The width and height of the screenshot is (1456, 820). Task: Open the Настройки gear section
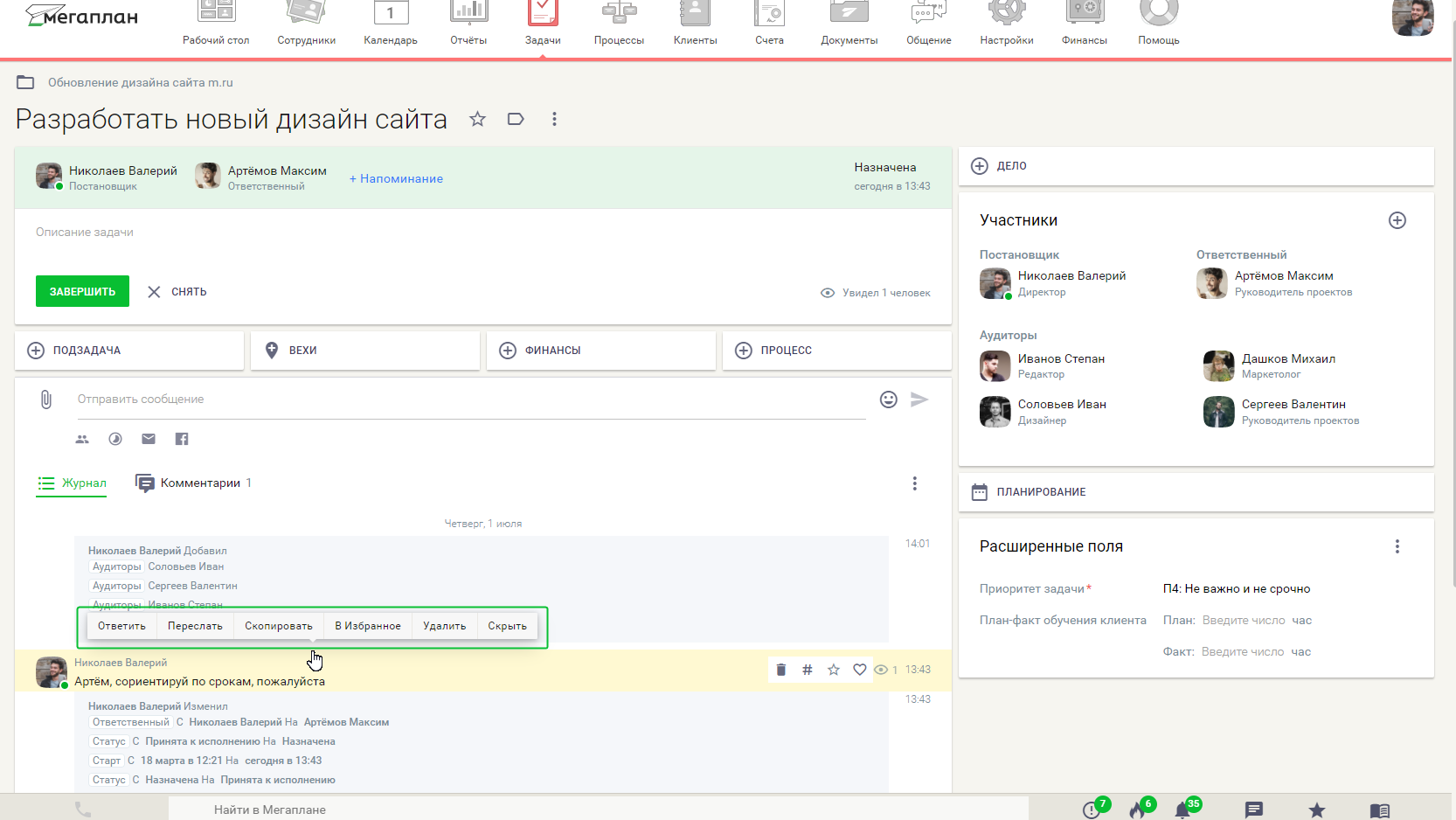(1006, 24)
